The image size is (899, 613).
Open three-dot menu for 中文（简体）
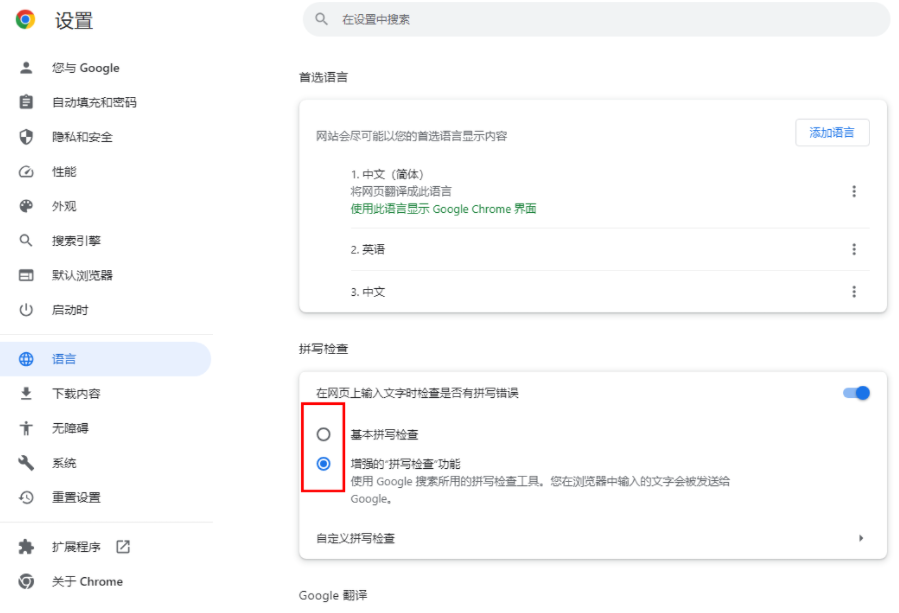click(854, 192)
